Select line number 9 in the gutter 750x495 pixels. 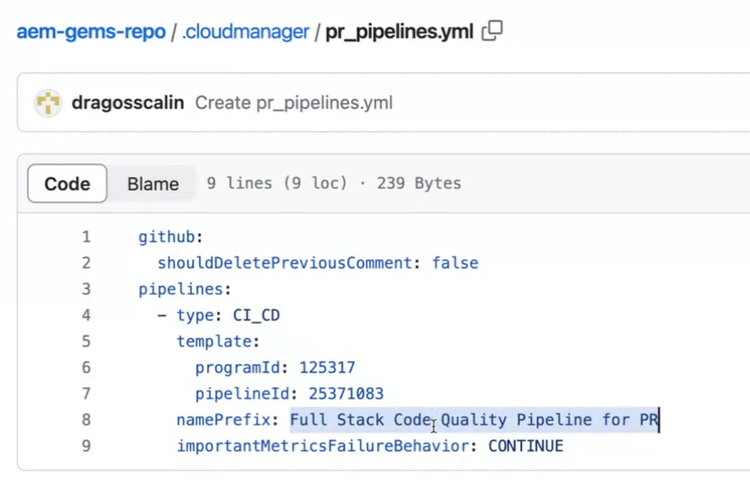pyautogui.click(x=86, y=446)
